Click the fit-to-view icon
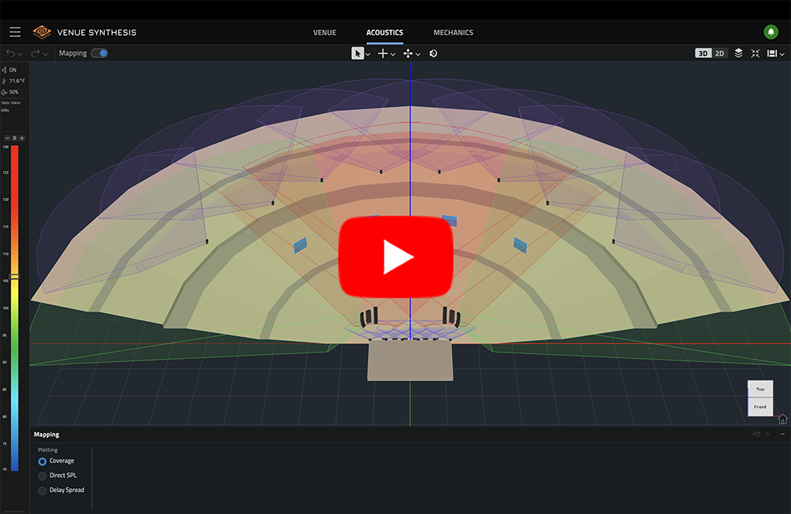The image size is (791, 514). 756,53
